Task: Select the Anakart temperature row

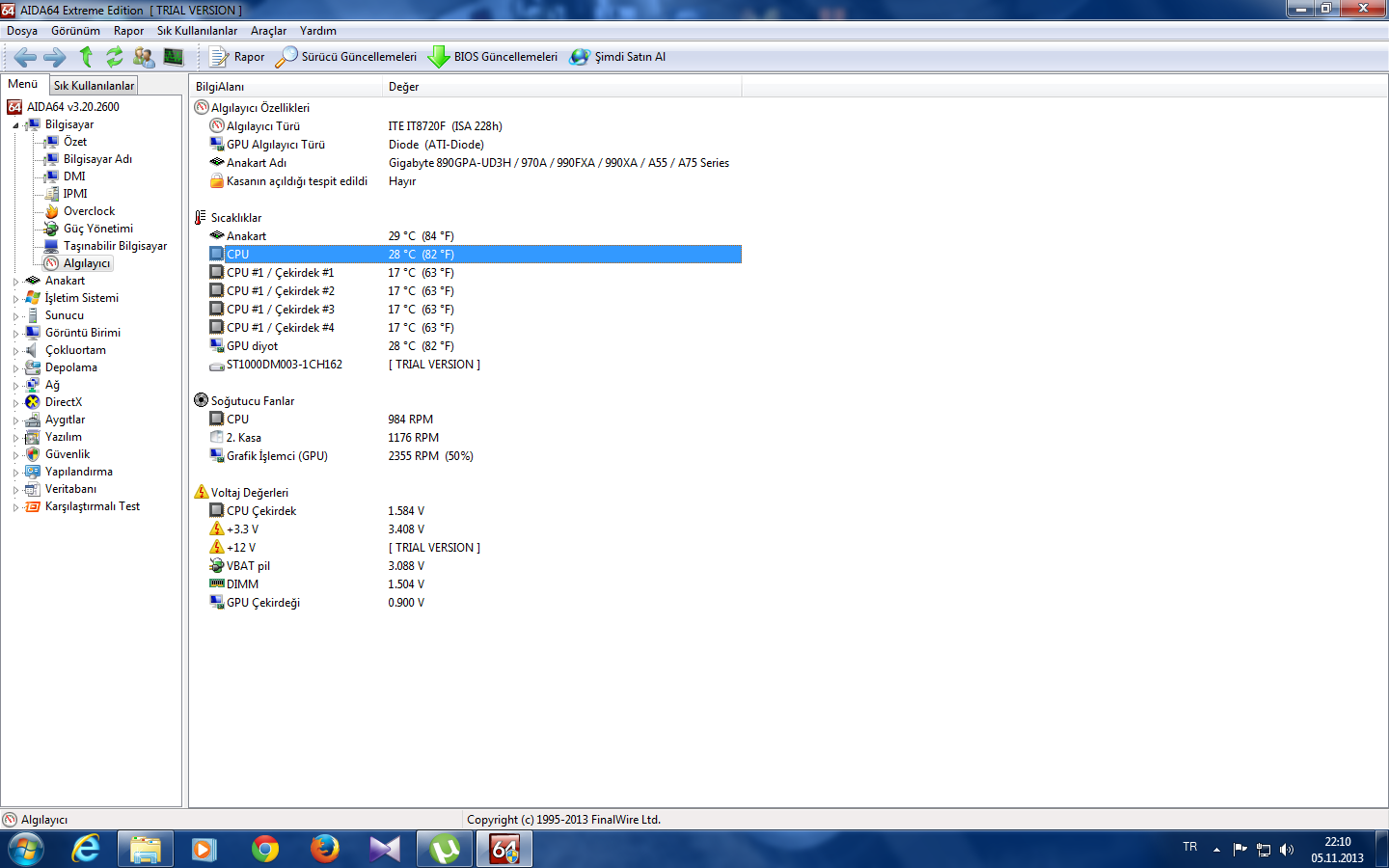Action: pos(475,236)
